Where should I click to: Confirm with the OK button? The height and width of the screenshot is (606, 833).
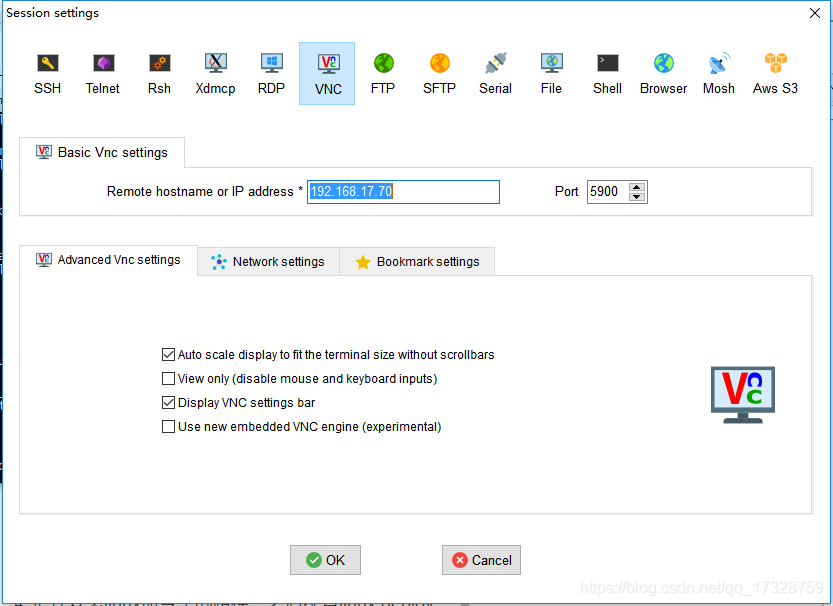coord(325,560)
